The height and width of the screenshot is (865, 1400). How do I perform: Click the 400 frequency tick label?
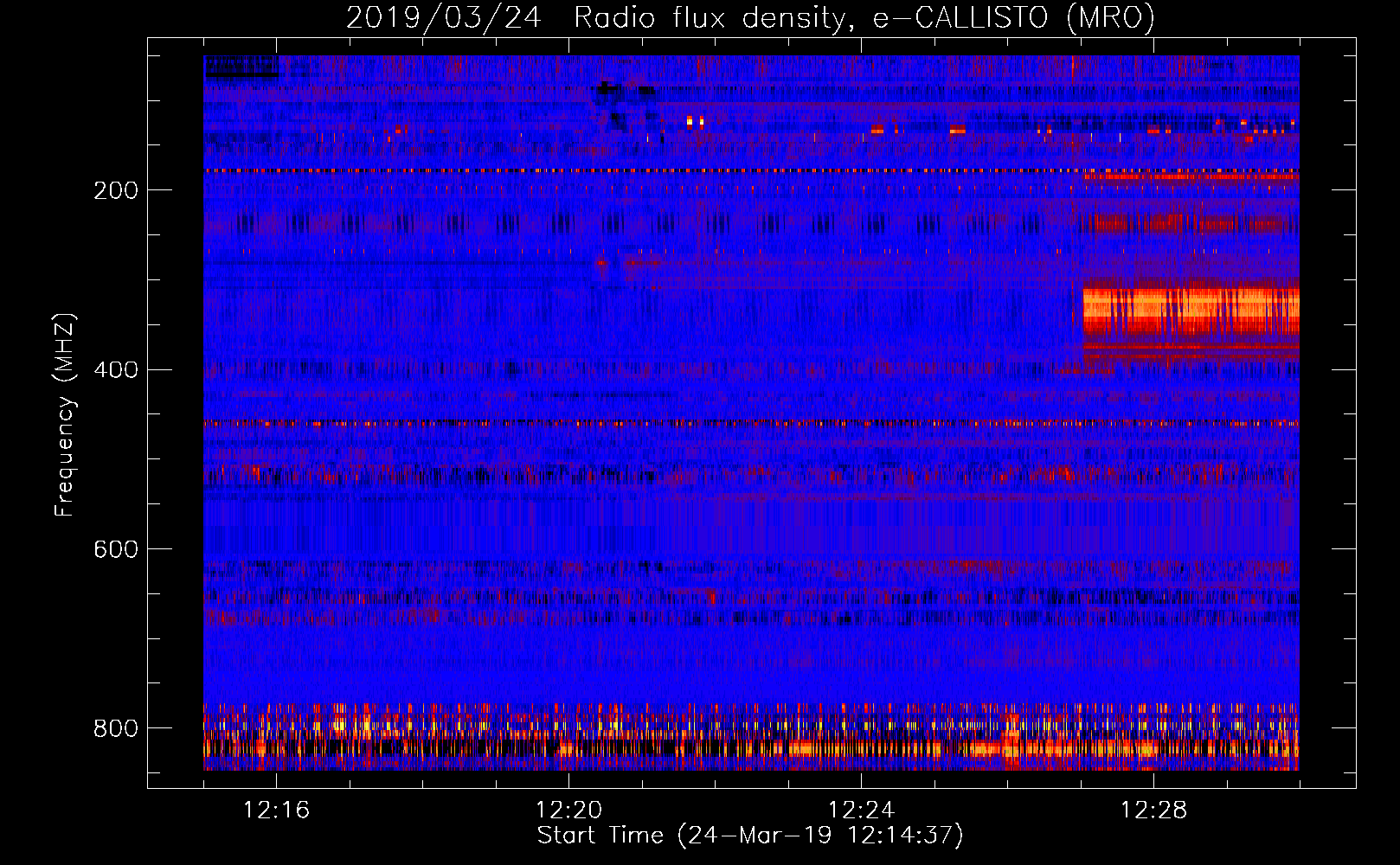(116, 370)
